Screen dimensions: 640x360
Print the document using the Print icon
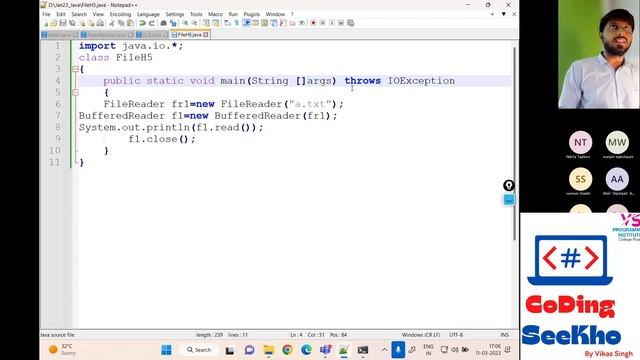coord(100,23)
